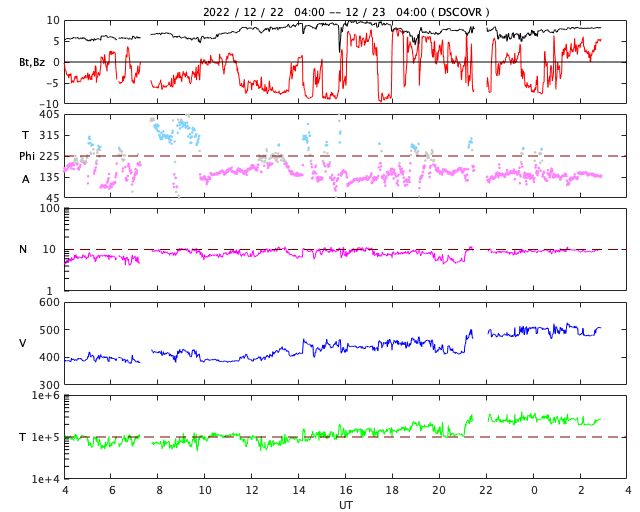Click the '-5' tick in the Bt,Bz panel
The image size is (640, 512).
tap(53, 83)
